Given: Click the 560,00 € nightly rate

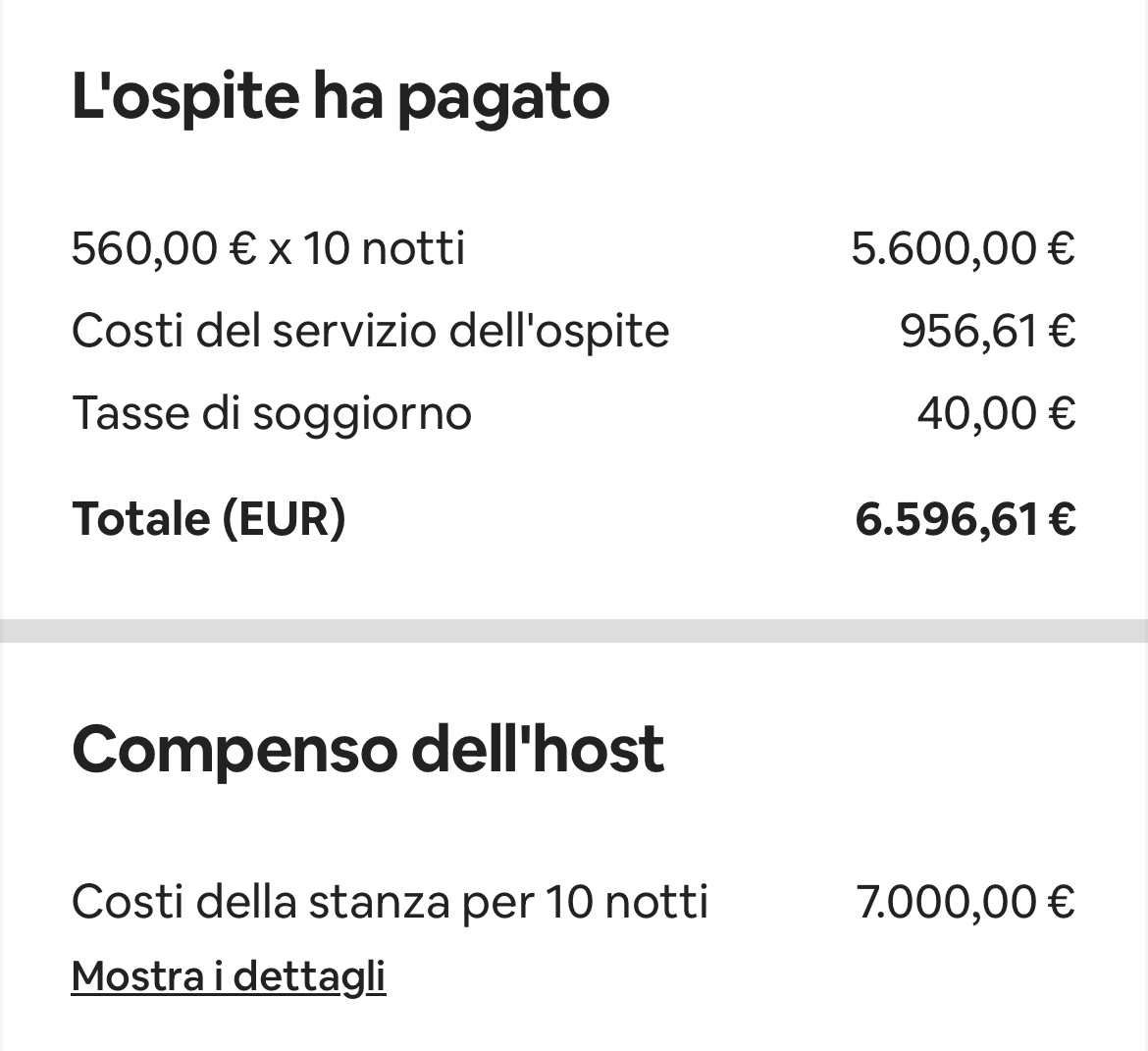Looking at the screenshot, I should click(x=164, y=247).
